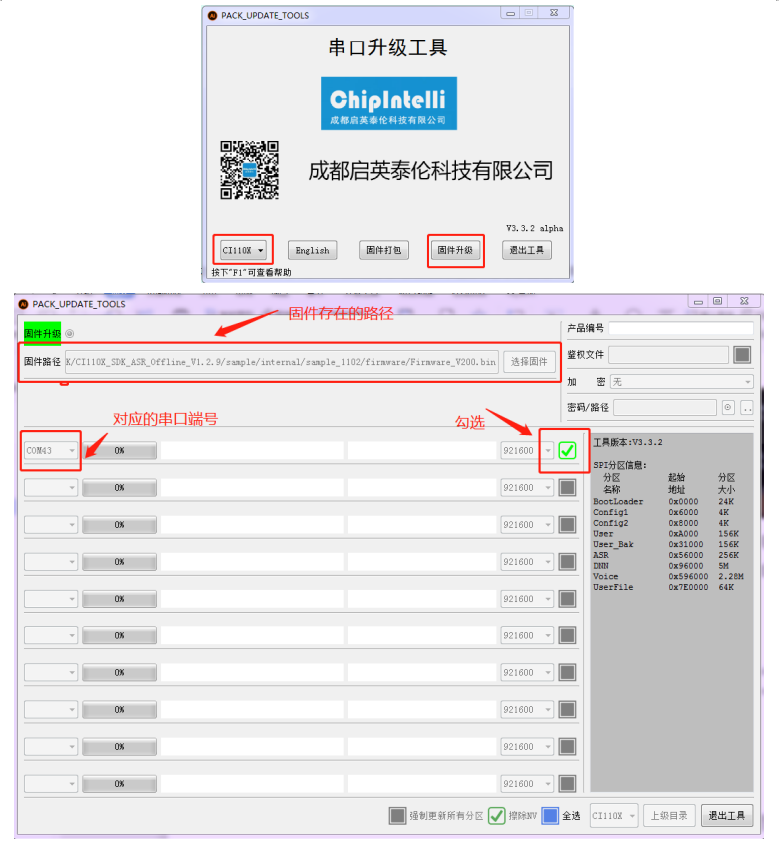Screen dimensions: 779x846
Task: Click the "V3.3.2 alpha" version text
Action: [x=535, y=228]
